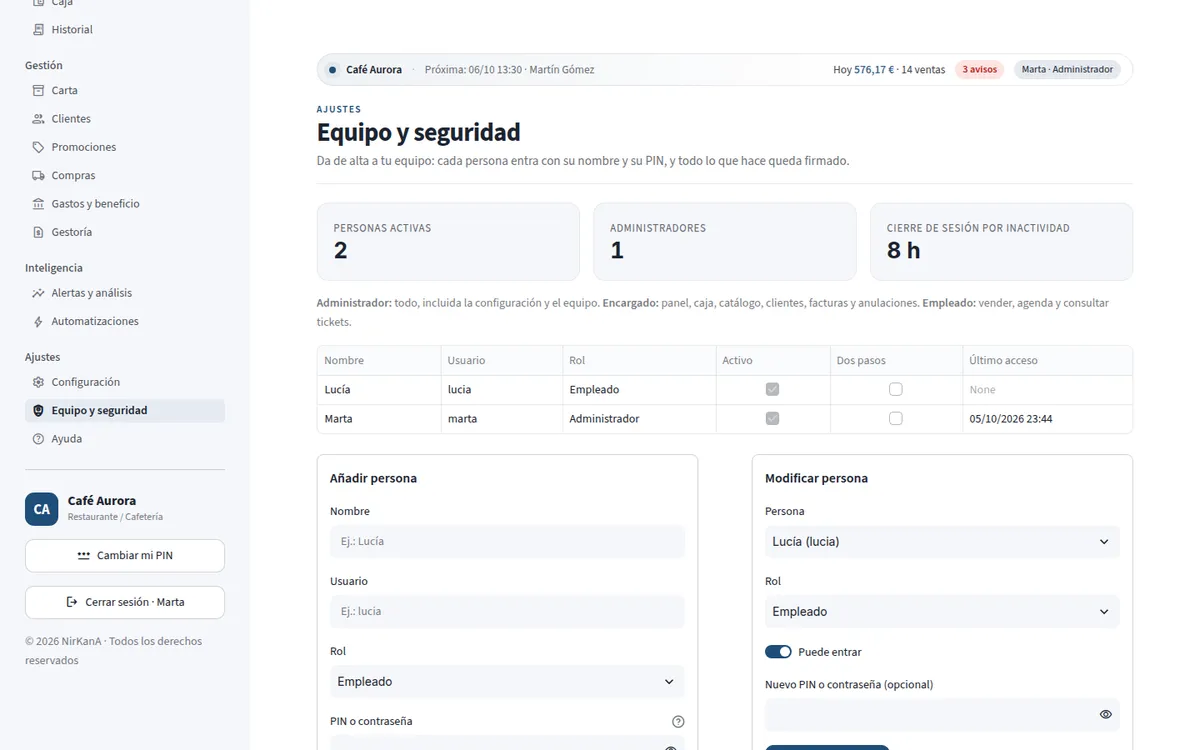Click the Alertas y análisis chart icon
The width and height of the screenshot is (1200, 750).
point(38,293)
